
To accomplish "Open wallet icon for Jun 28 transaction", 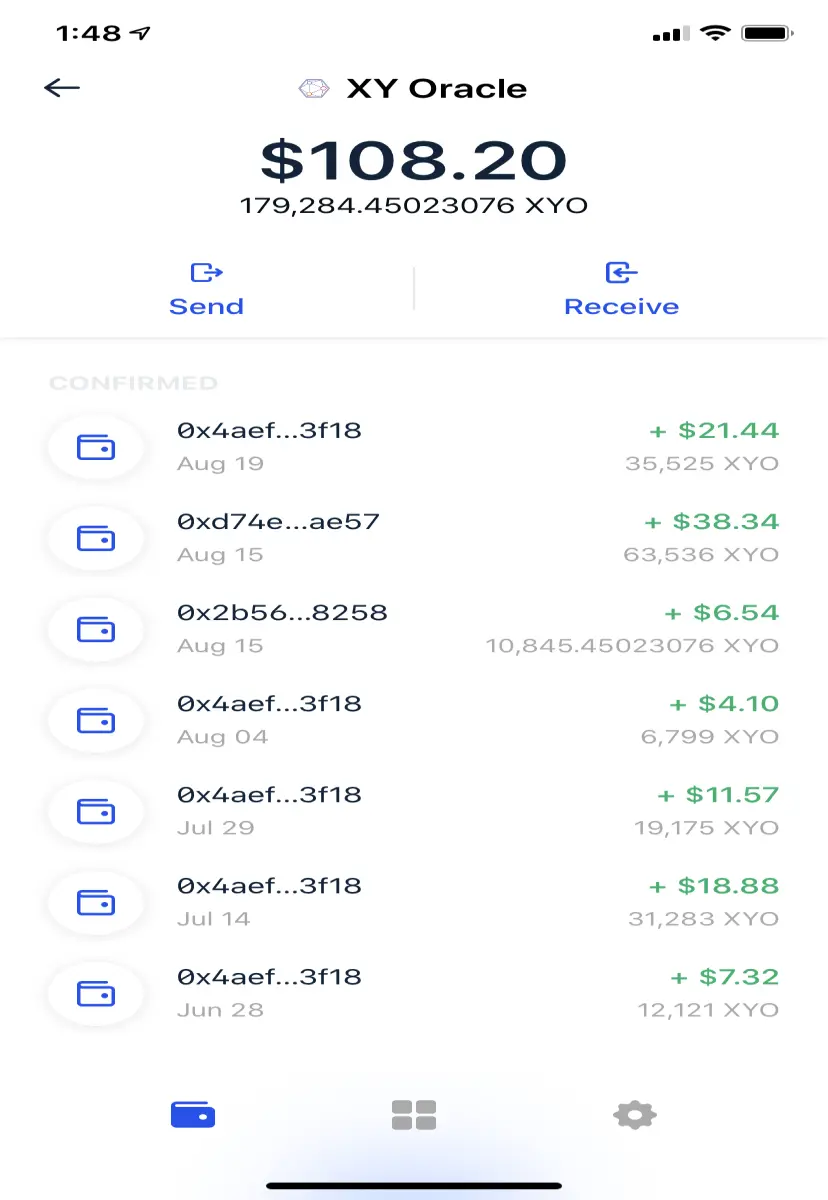I will pyautogui.click(x=96, y=994).
